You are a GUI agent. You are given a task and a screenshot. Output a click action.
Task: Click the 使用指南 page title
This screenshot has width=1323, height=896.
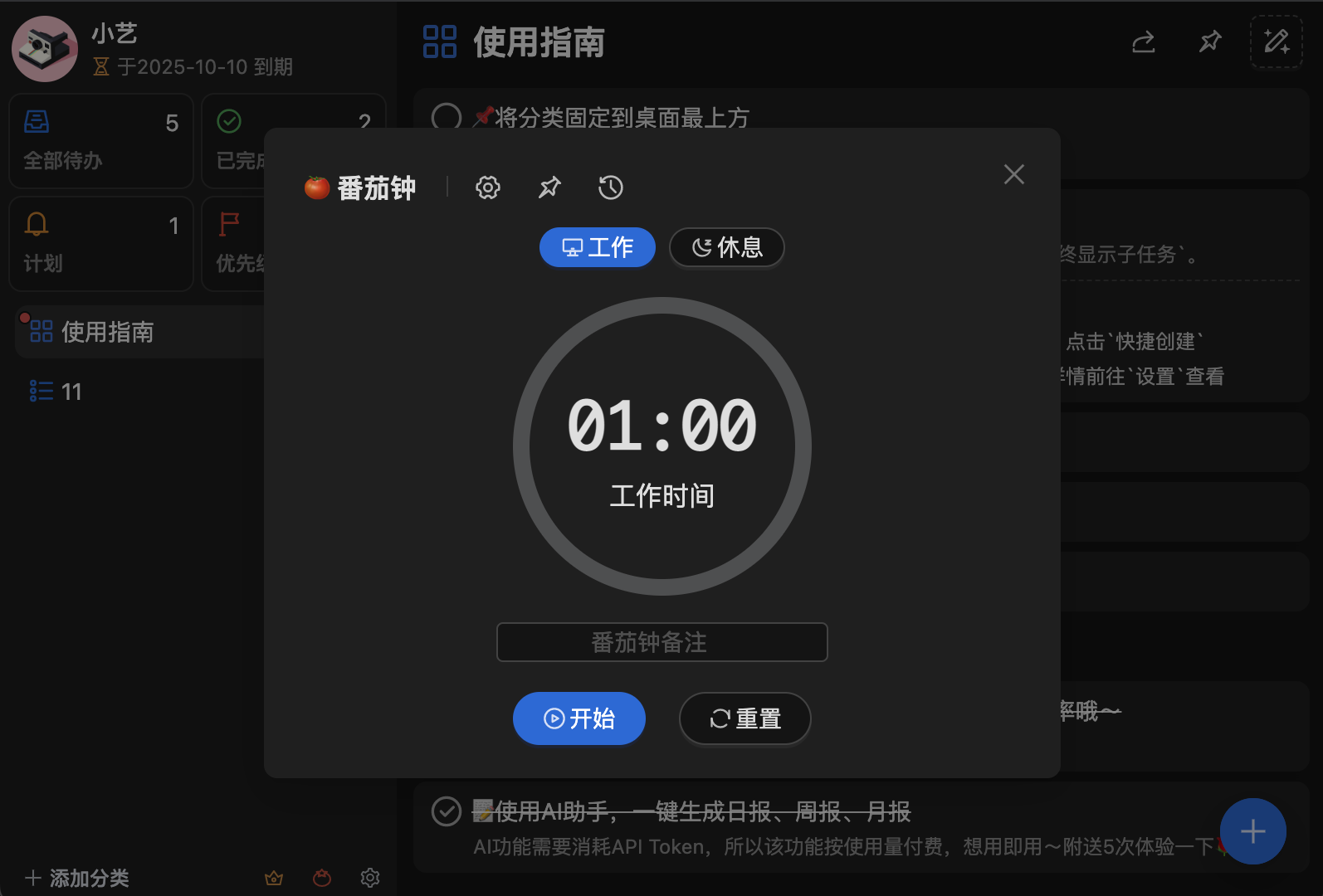click(x=539, y=42)
